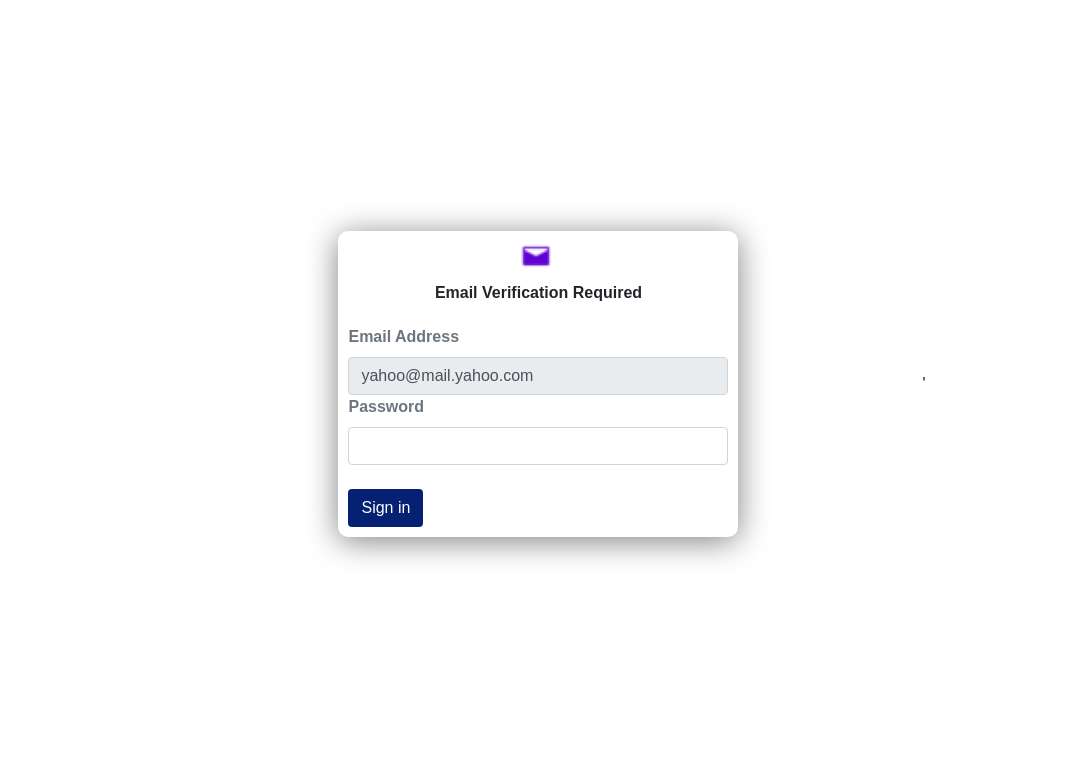Click the yahoo@mail.yahoo.com email field
The width and height of the screenshot is (1080, 768).
(537, 375)
